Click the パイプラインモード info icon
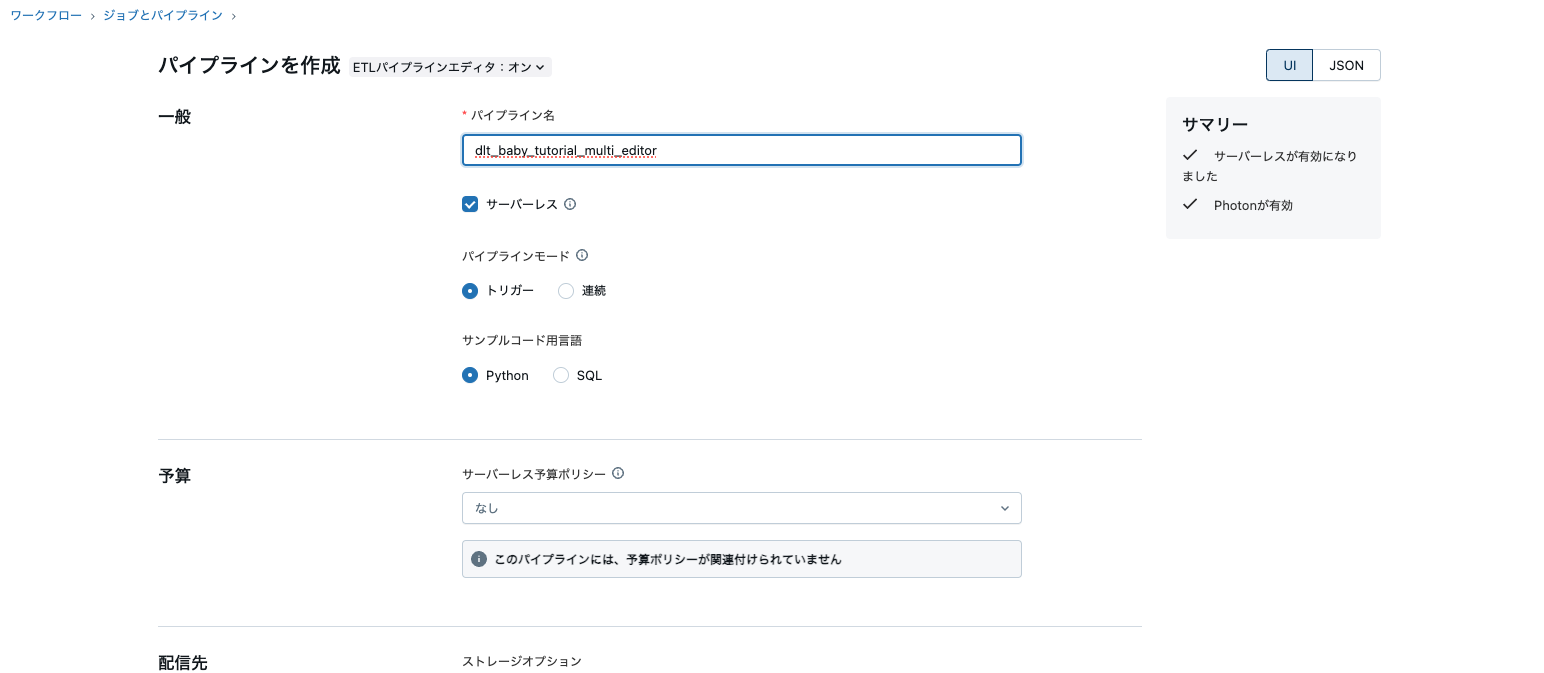 581,255
